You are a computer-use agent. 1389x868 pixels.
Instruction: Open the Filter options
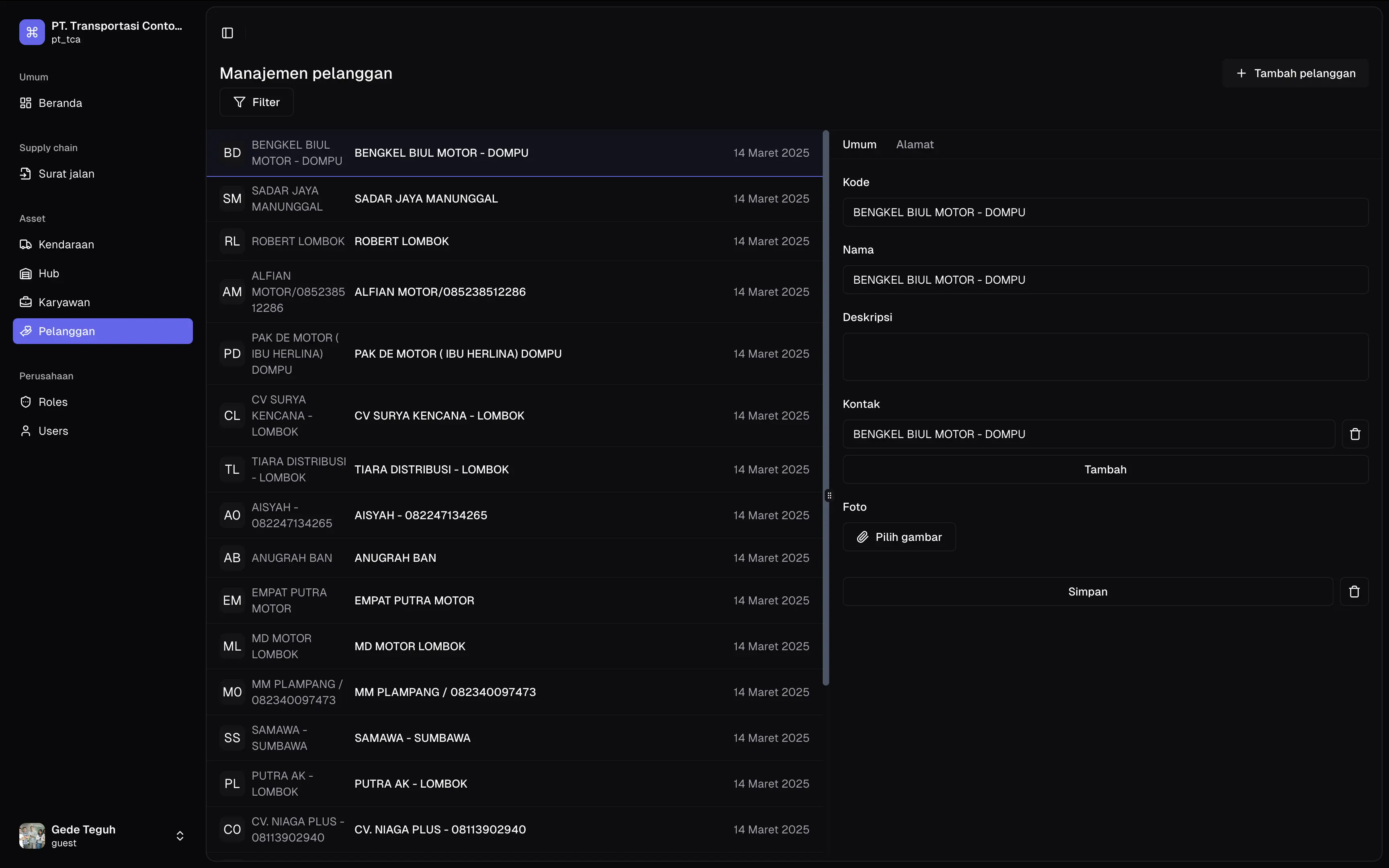click(x=256, y=102)
